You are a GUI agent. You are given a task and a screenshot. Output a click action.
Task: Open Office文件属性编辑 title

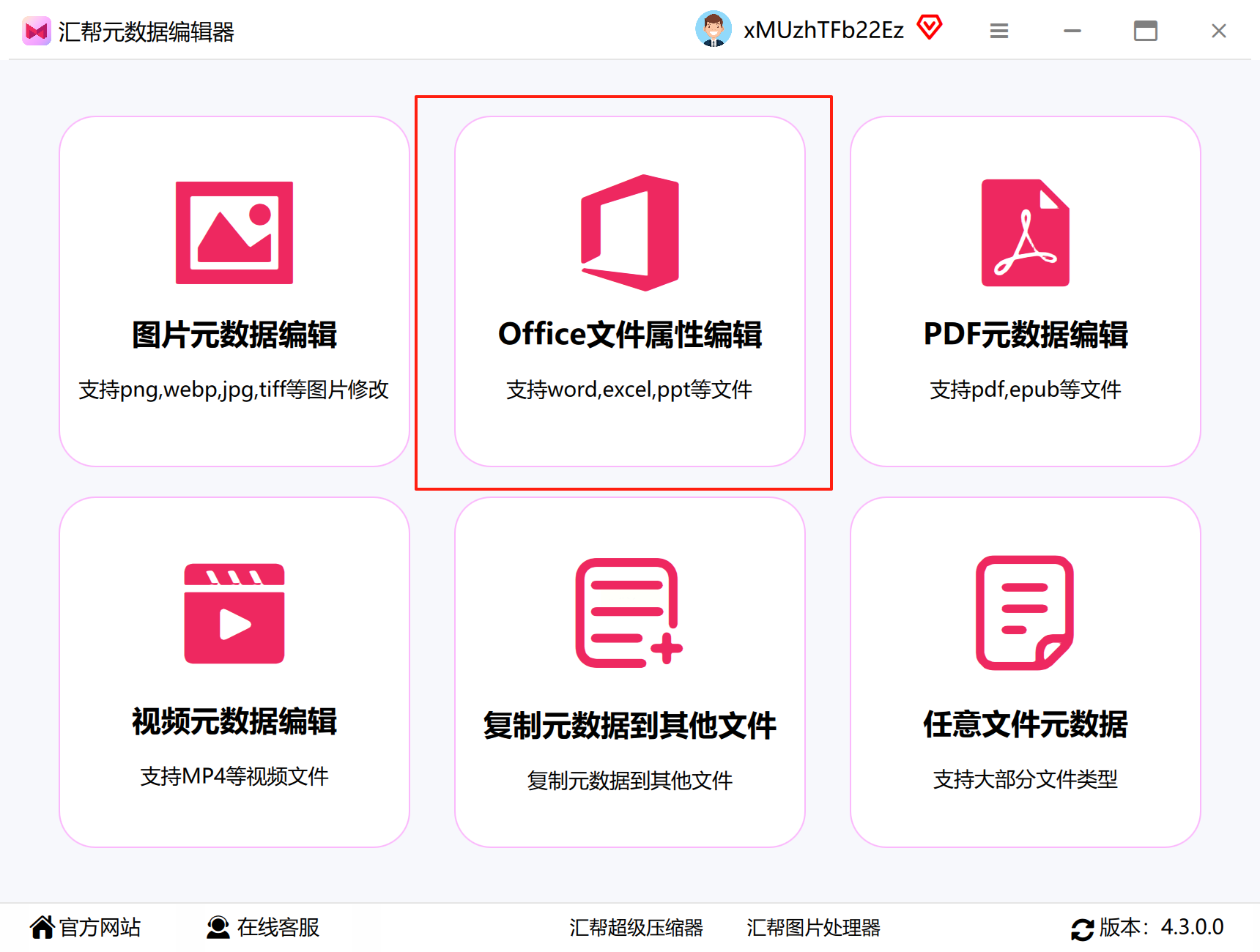click(x=630, y=335)
